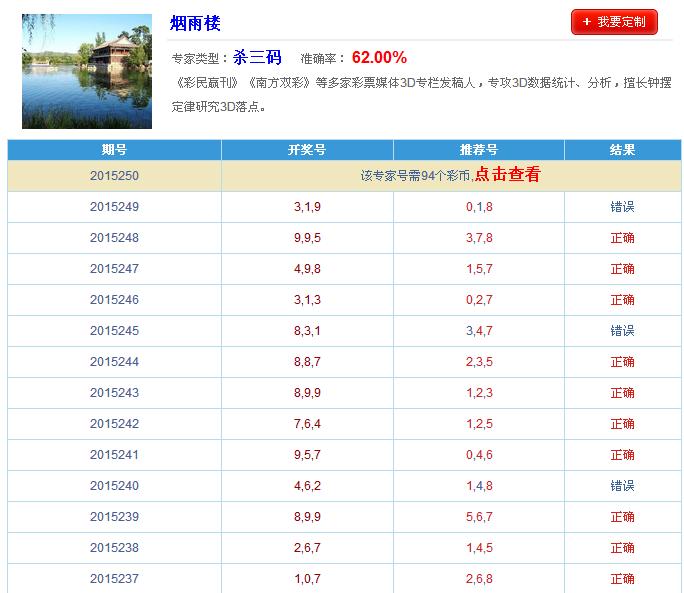Click winning number 3,1,9 in row 2015249
Screen dimensions: 684x593
pos(307,207)
